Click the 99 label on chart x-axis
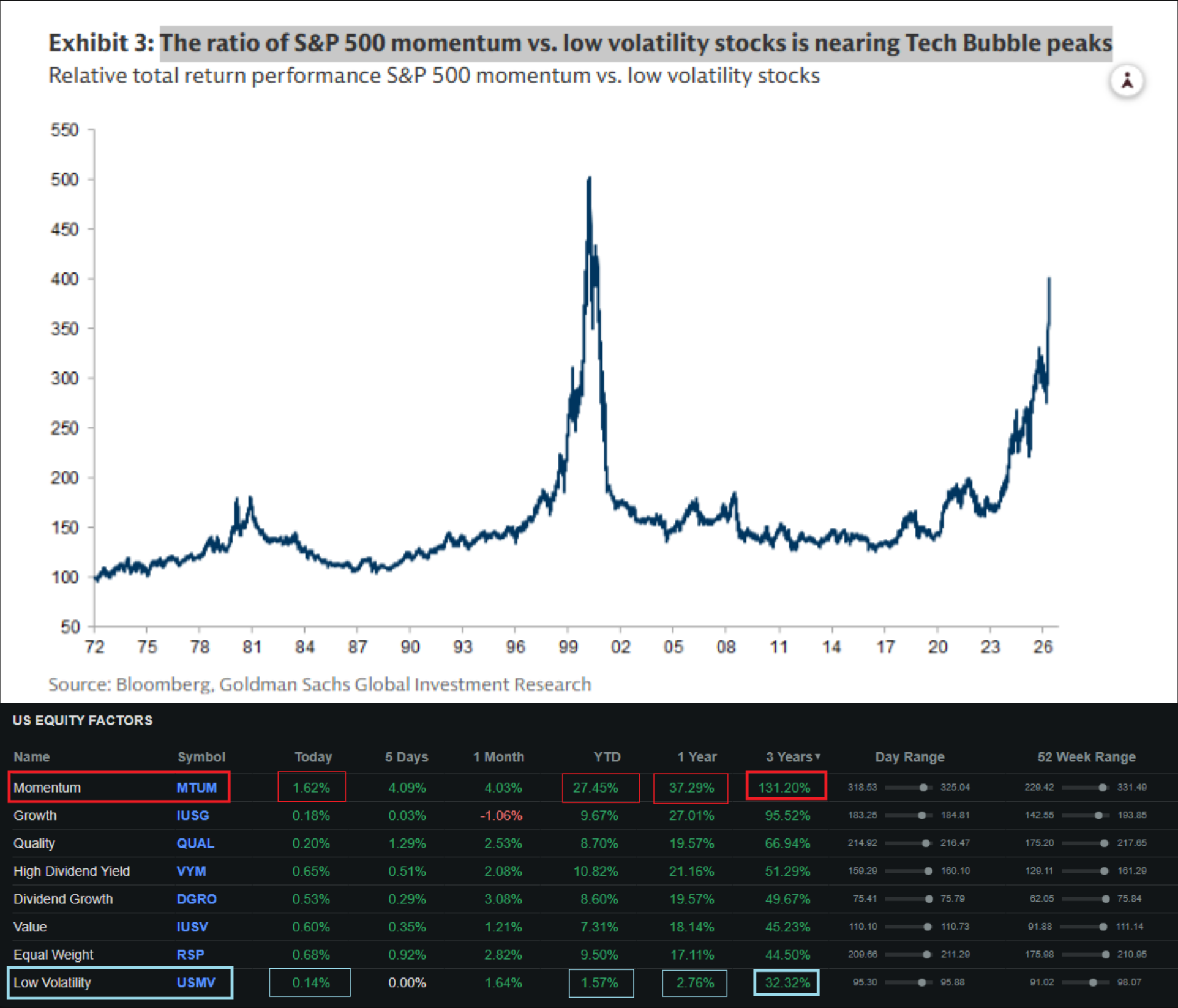Screen dimensions: 1178x1008 point(568,646)
